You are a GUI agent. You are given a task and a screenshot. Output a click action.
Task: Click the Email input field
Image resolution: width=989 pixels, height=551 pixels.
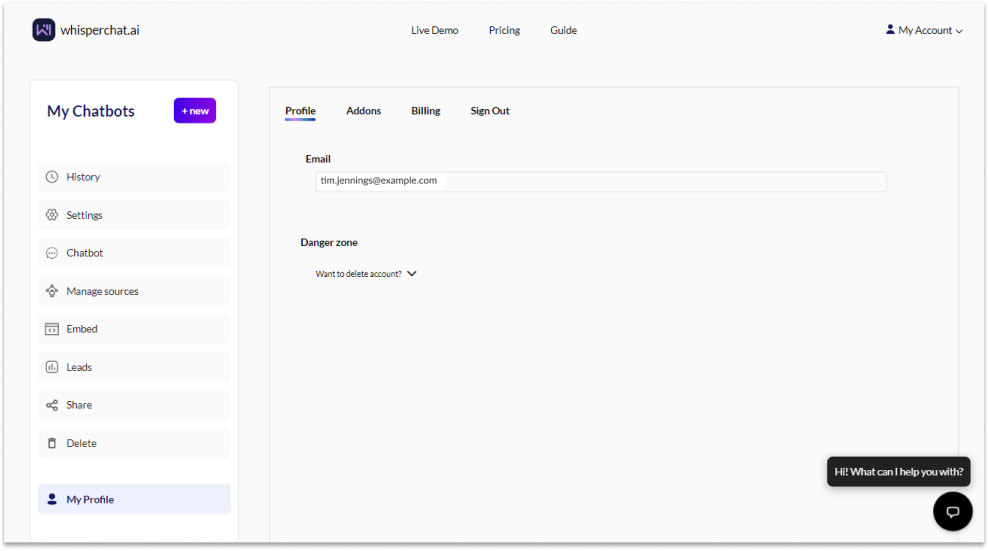click(x=601, y=182)
